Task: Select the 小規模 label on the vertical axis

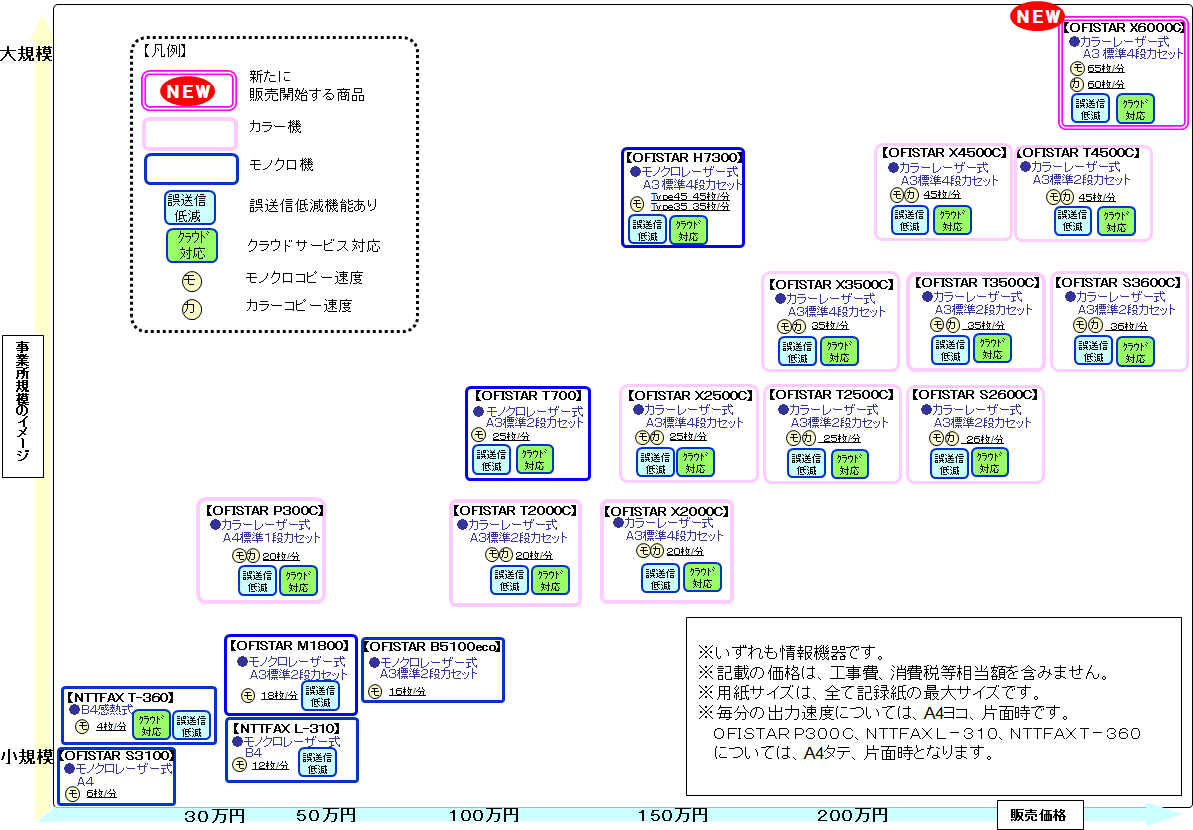Action: click(x=26, y=757)
